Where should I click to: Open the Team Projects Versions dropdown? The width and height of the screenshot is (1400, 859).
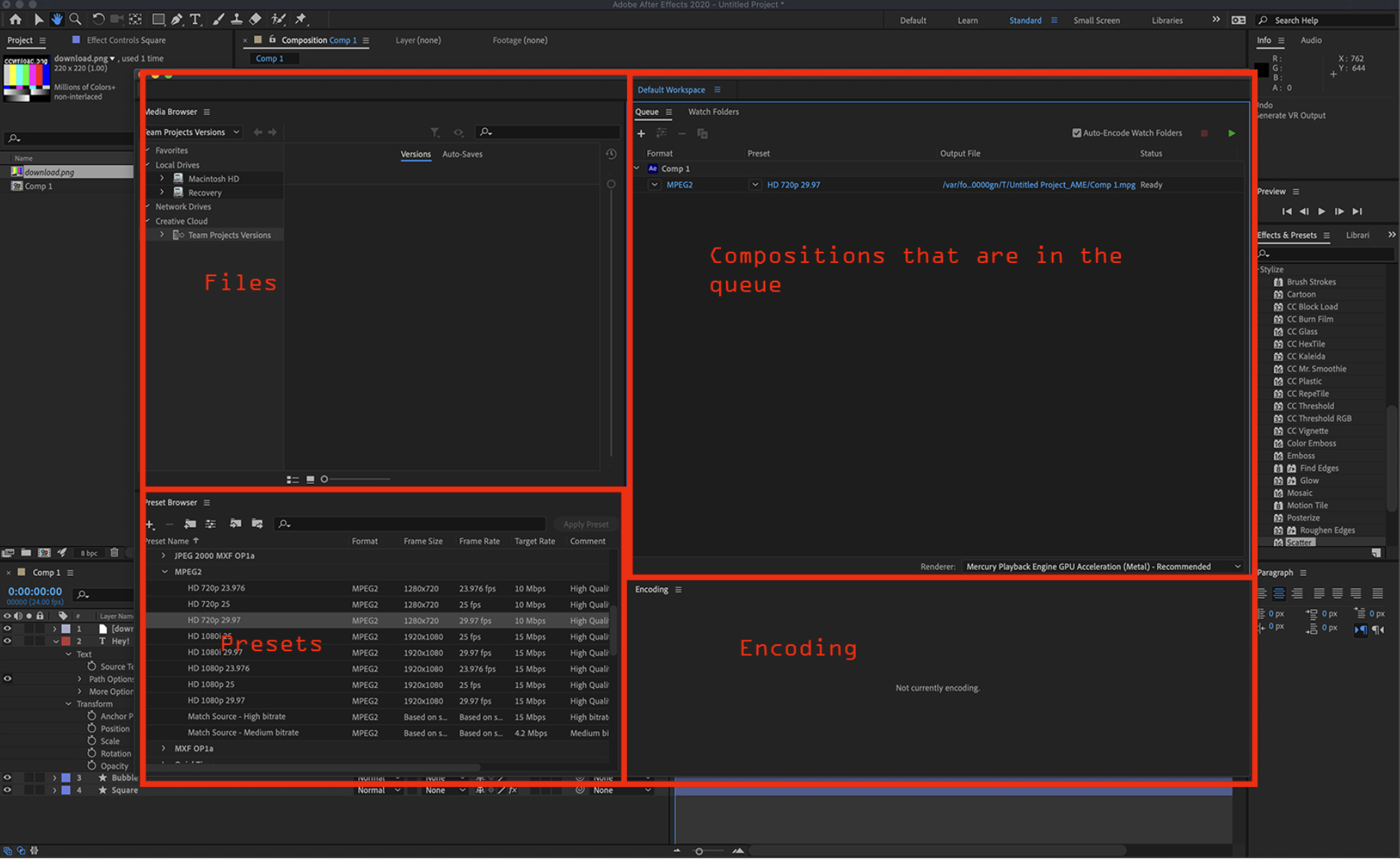pos(193,132)
